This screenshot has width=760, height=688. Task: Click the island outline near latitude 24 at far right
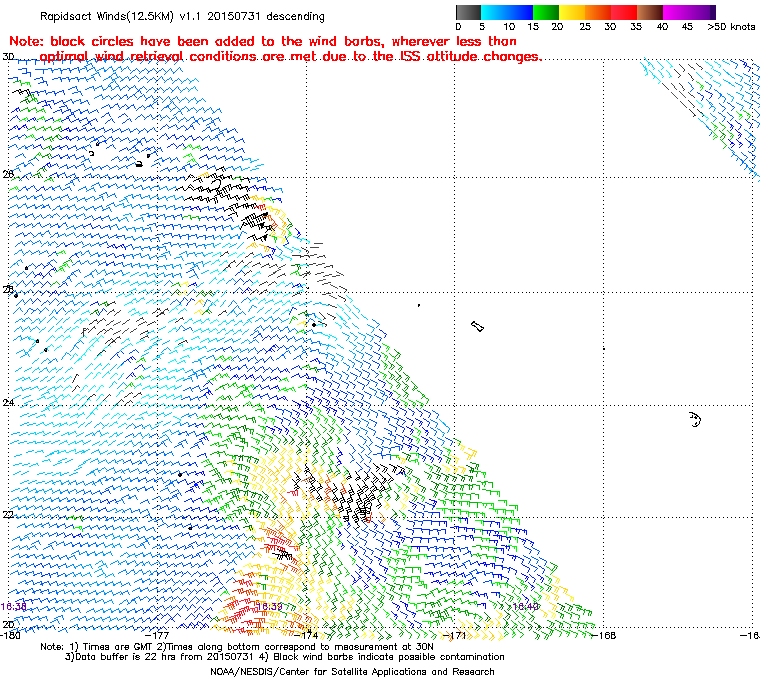(695, 419)
